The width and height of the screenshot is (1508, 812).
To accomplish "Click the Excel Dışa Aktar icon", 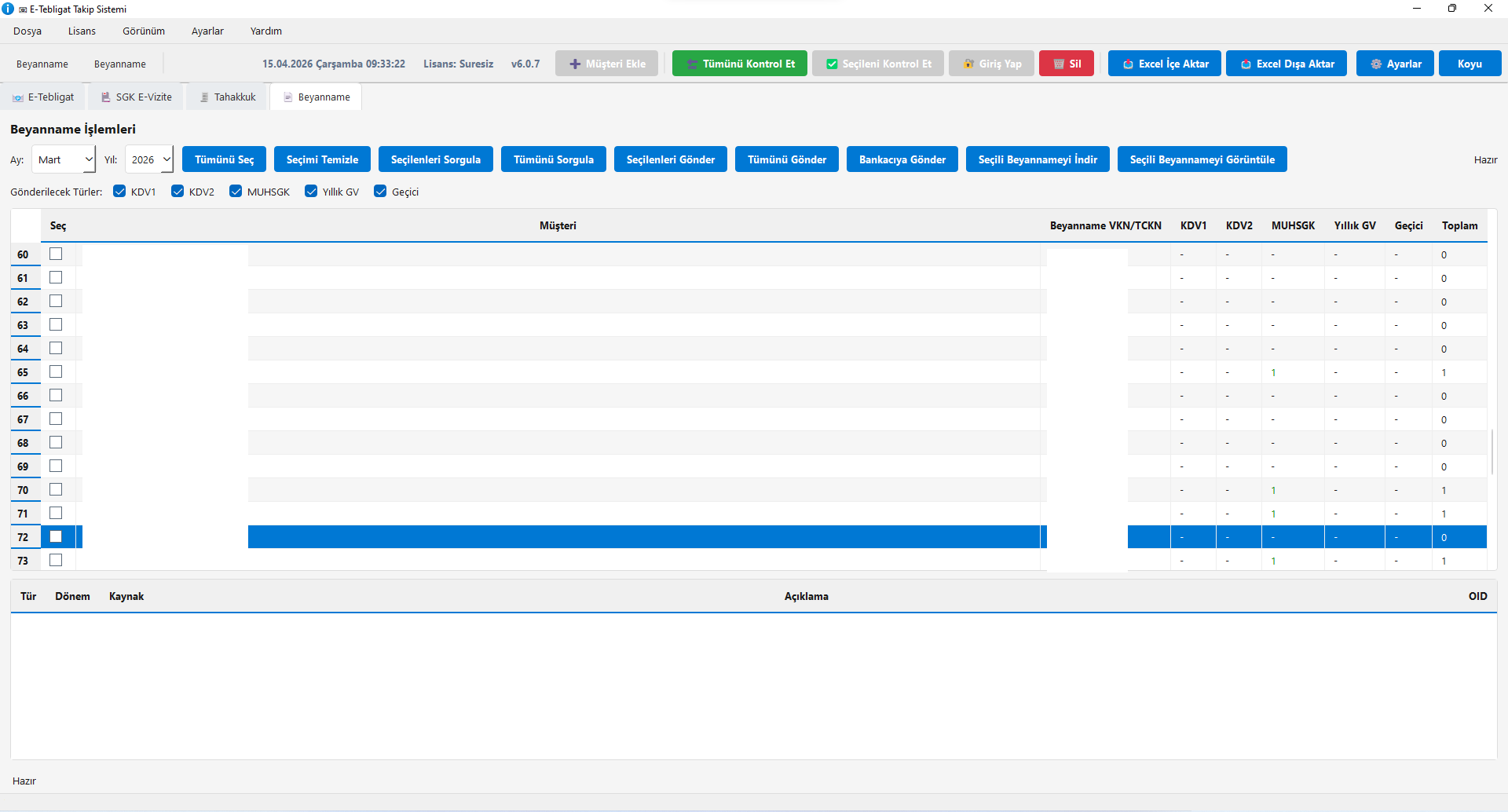I will click(x=1246, y=64).
